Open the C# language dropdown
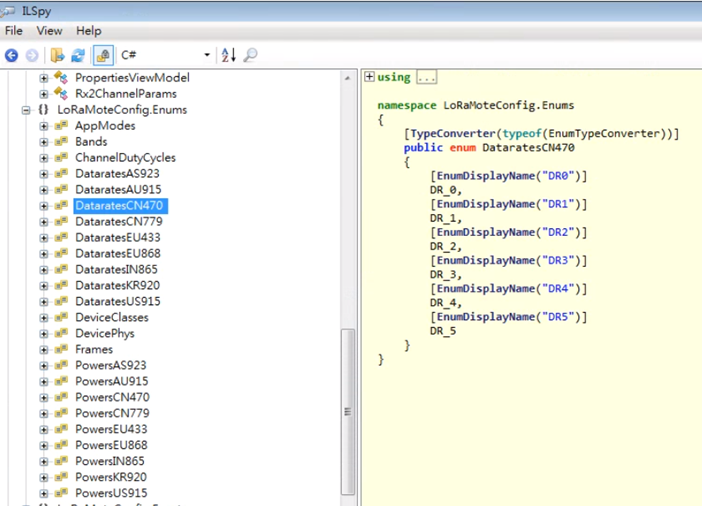702x506 pixels. 165,55
